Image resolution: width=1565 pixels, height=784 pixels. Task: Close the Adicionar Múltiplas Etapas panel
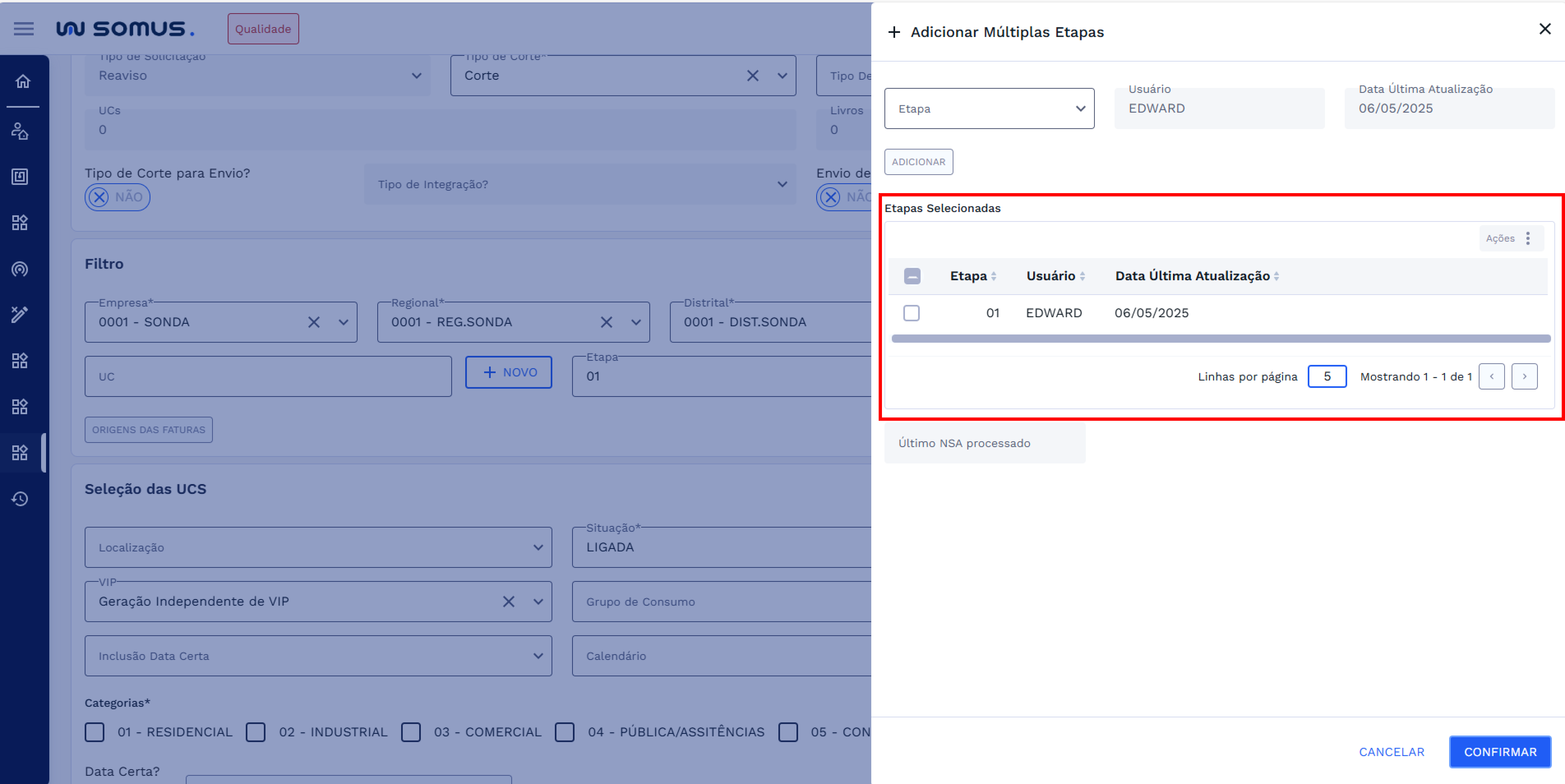click(x=1544, y=29)
